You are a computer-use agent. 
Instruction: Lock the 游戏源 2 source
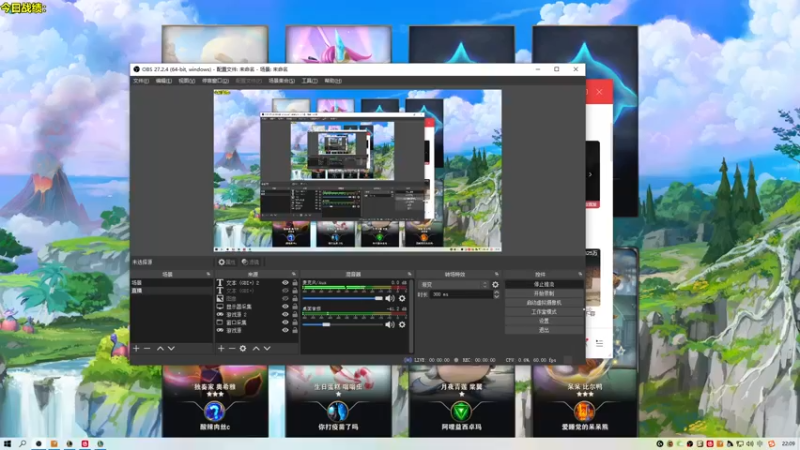click(295, 315)
